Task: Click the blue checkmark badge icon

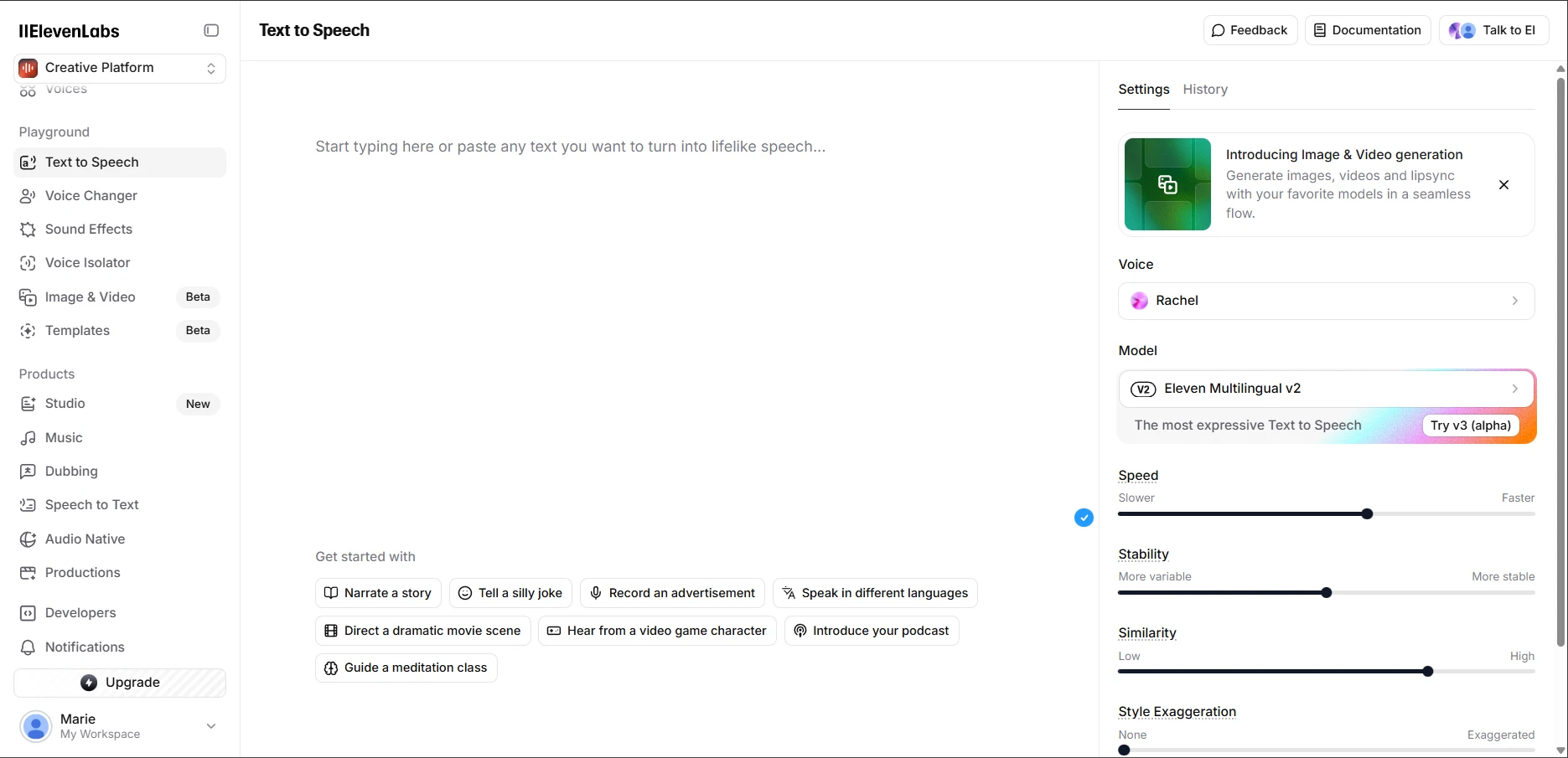Action: click(1084, 518)
